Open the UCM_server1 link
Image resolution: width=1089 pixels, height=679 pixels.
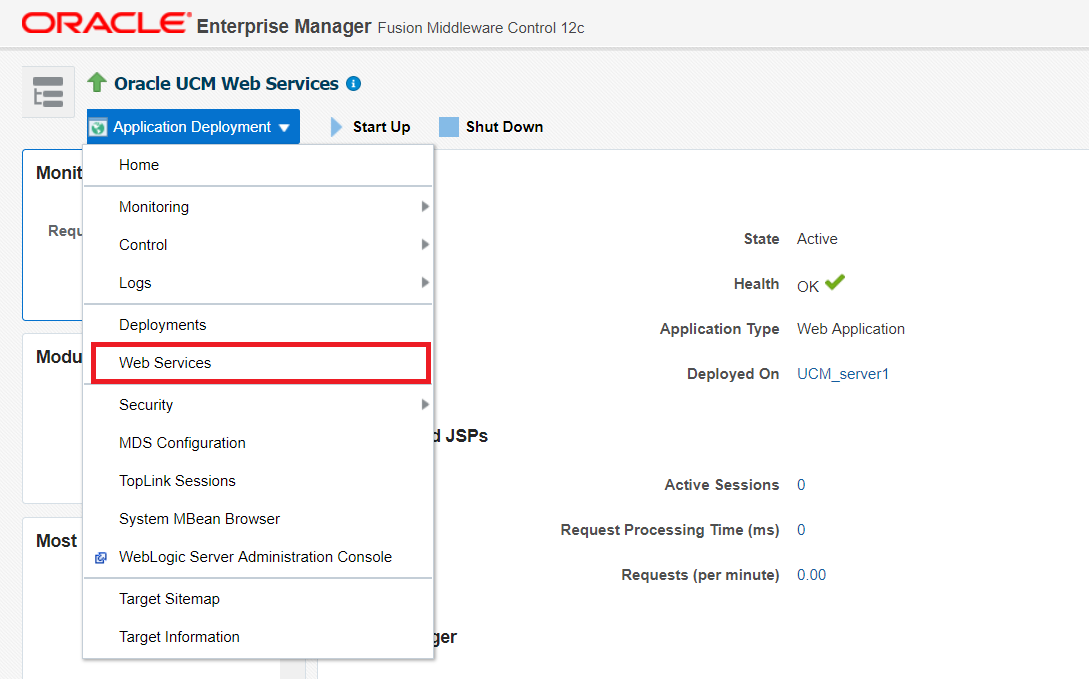click(x=842, y=374)
